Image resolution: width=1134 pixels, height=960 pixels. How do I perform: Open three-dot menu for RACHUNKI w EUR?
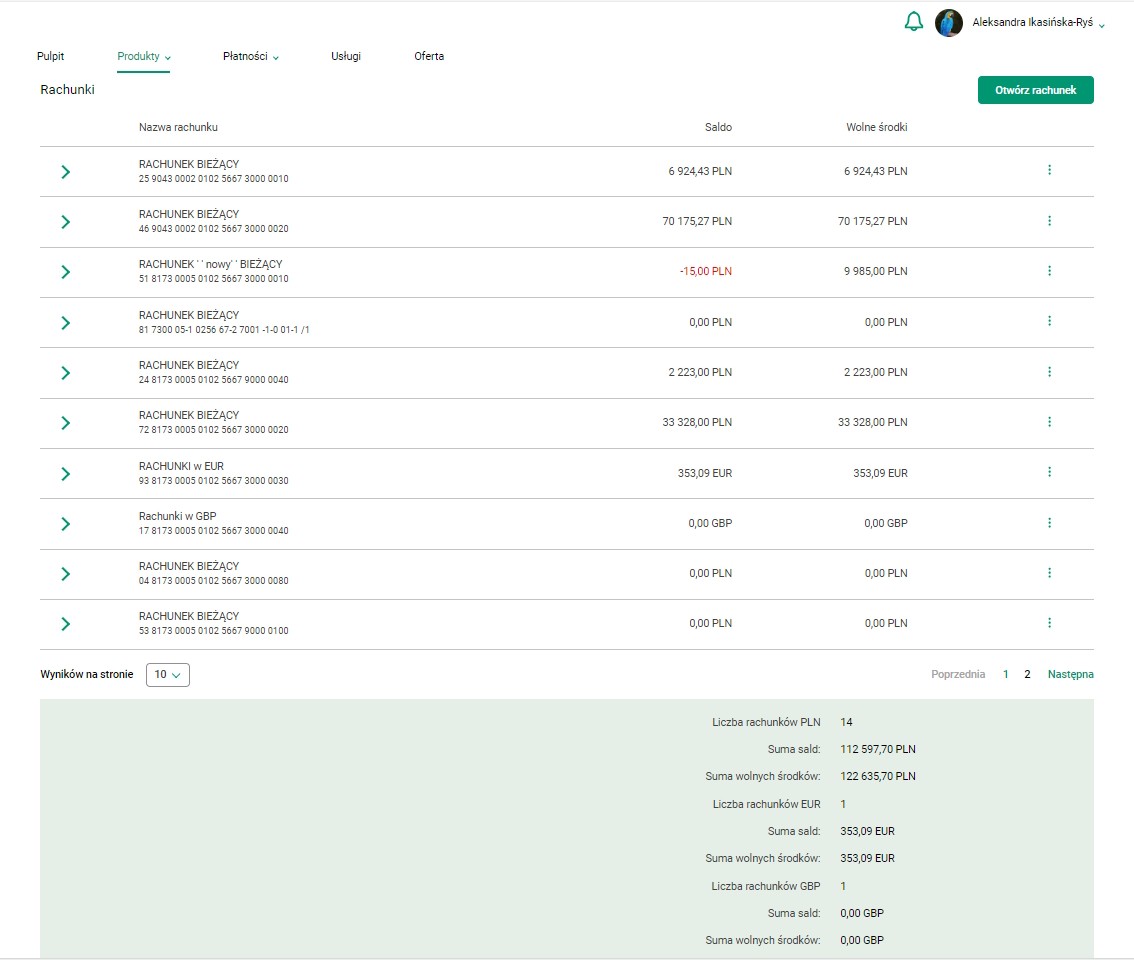coord(1049,472)
